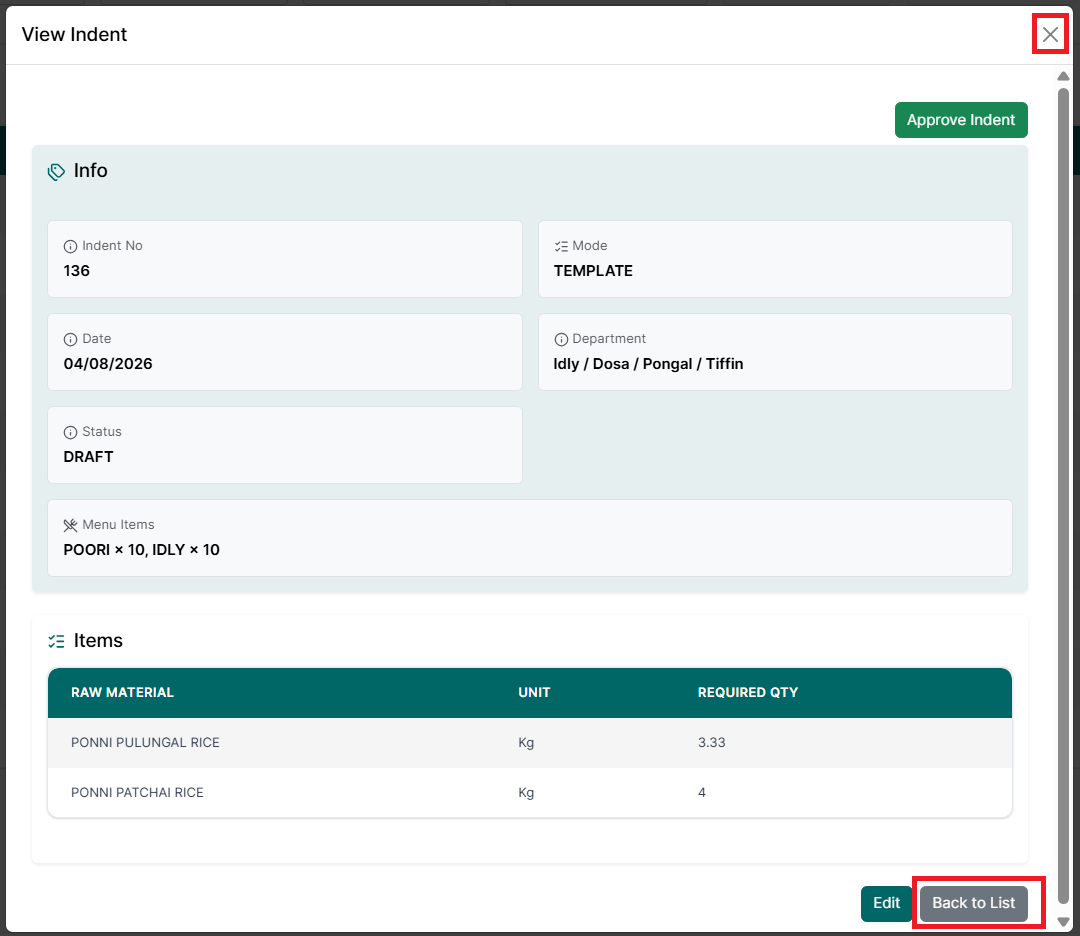Click the Indent No info icon

(70, 247)
